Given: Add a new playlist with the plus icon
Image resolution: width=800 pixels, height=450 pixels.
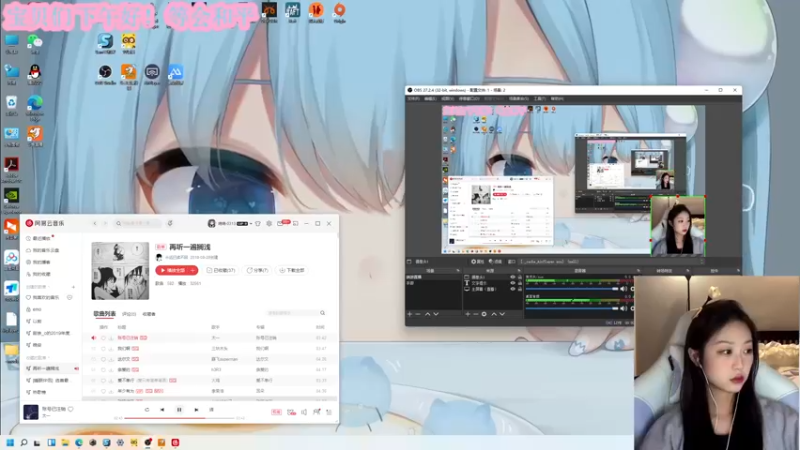Looking at the screenshot, I should pos(73,287).
